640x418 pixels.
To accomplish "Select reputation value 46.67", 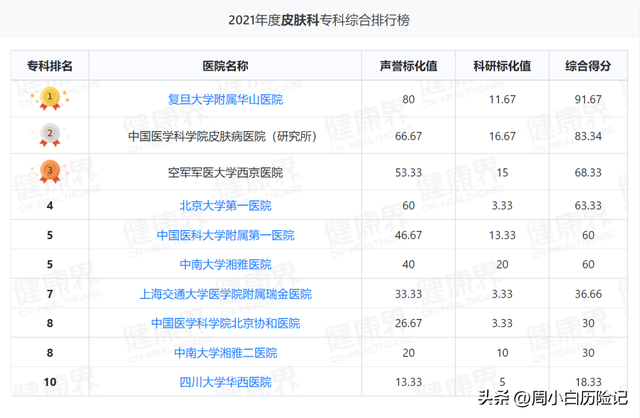I will [x=409, y=235].
